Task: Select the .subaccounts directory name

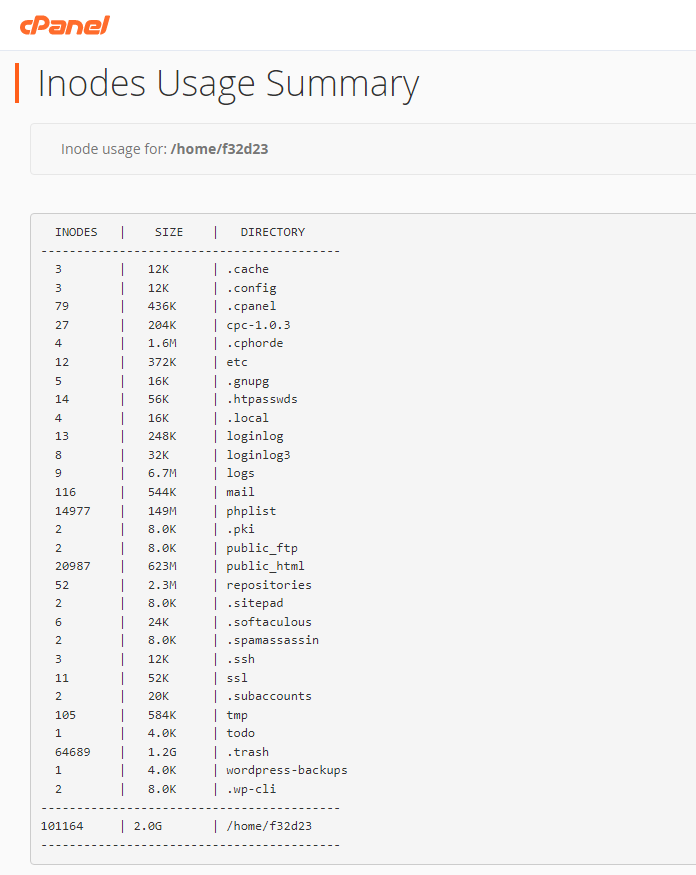Action: click(x=269, y=696)
